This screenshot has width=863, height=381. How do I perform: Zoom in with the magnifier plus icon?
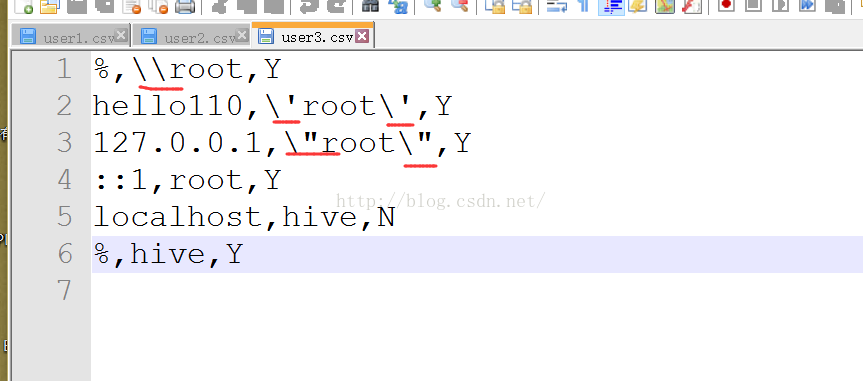[x=433, y=6]
